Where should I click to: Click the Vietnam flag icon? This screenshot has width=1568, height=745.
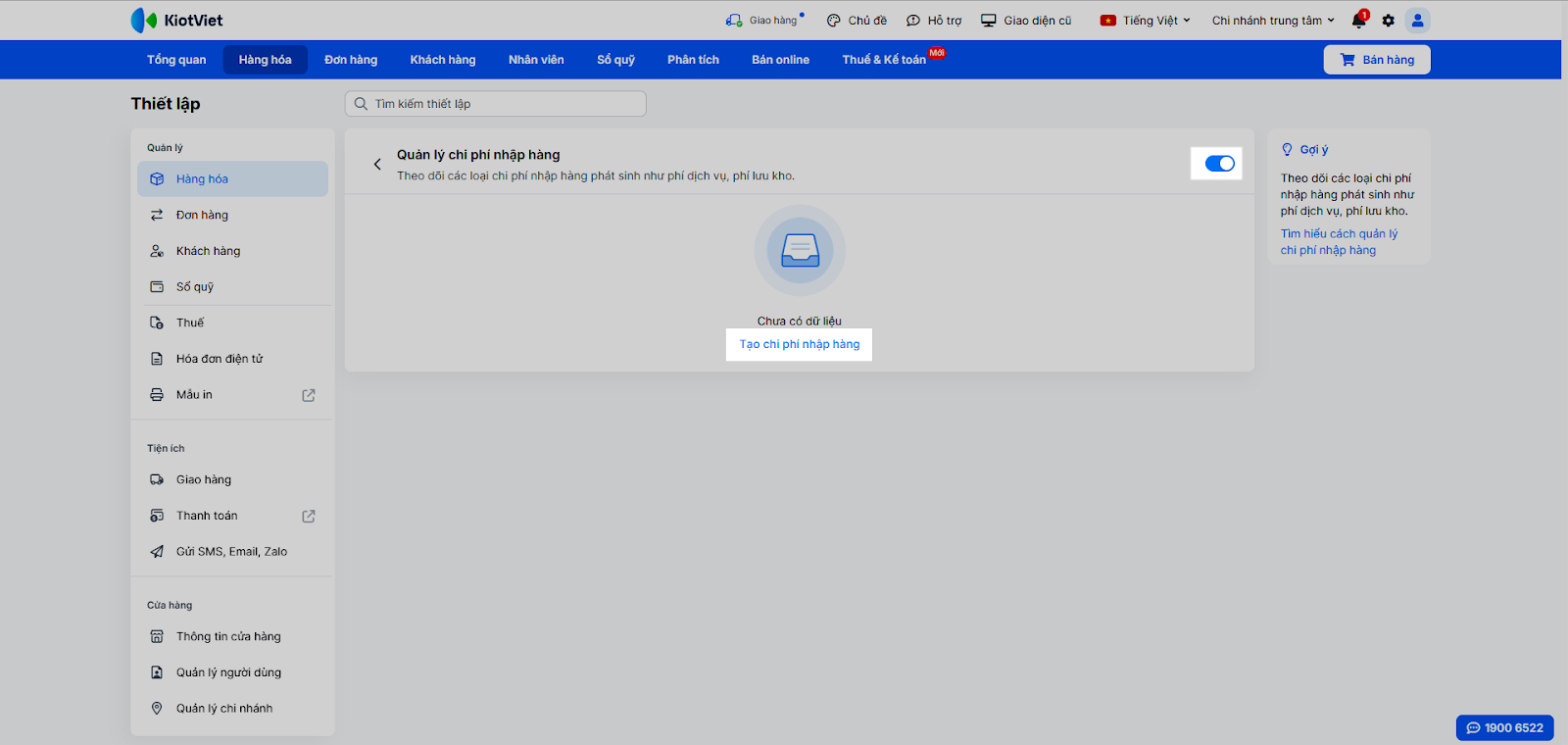click(x=1108, y=21)
